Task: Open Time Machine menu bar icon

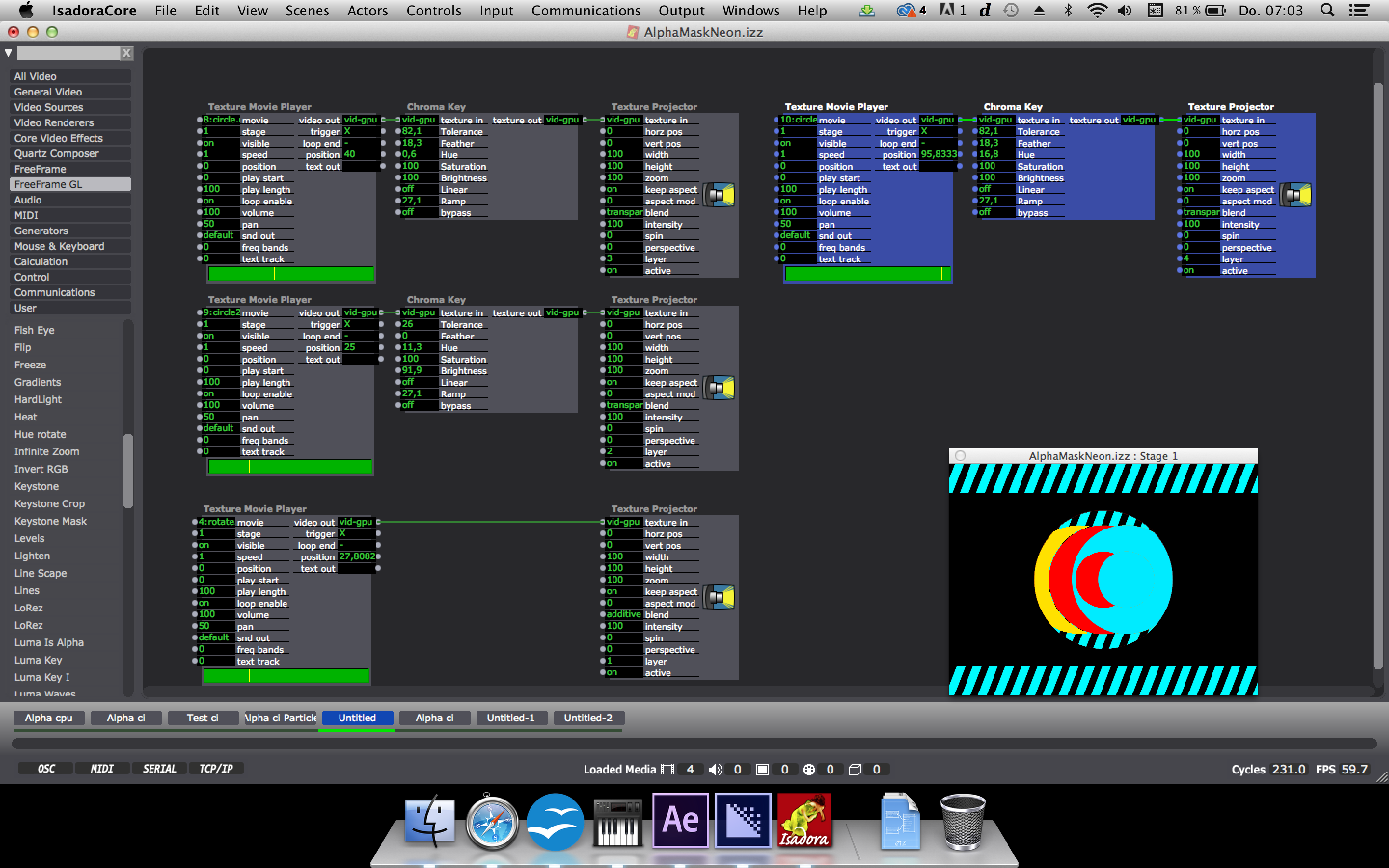Action: 1011,10
